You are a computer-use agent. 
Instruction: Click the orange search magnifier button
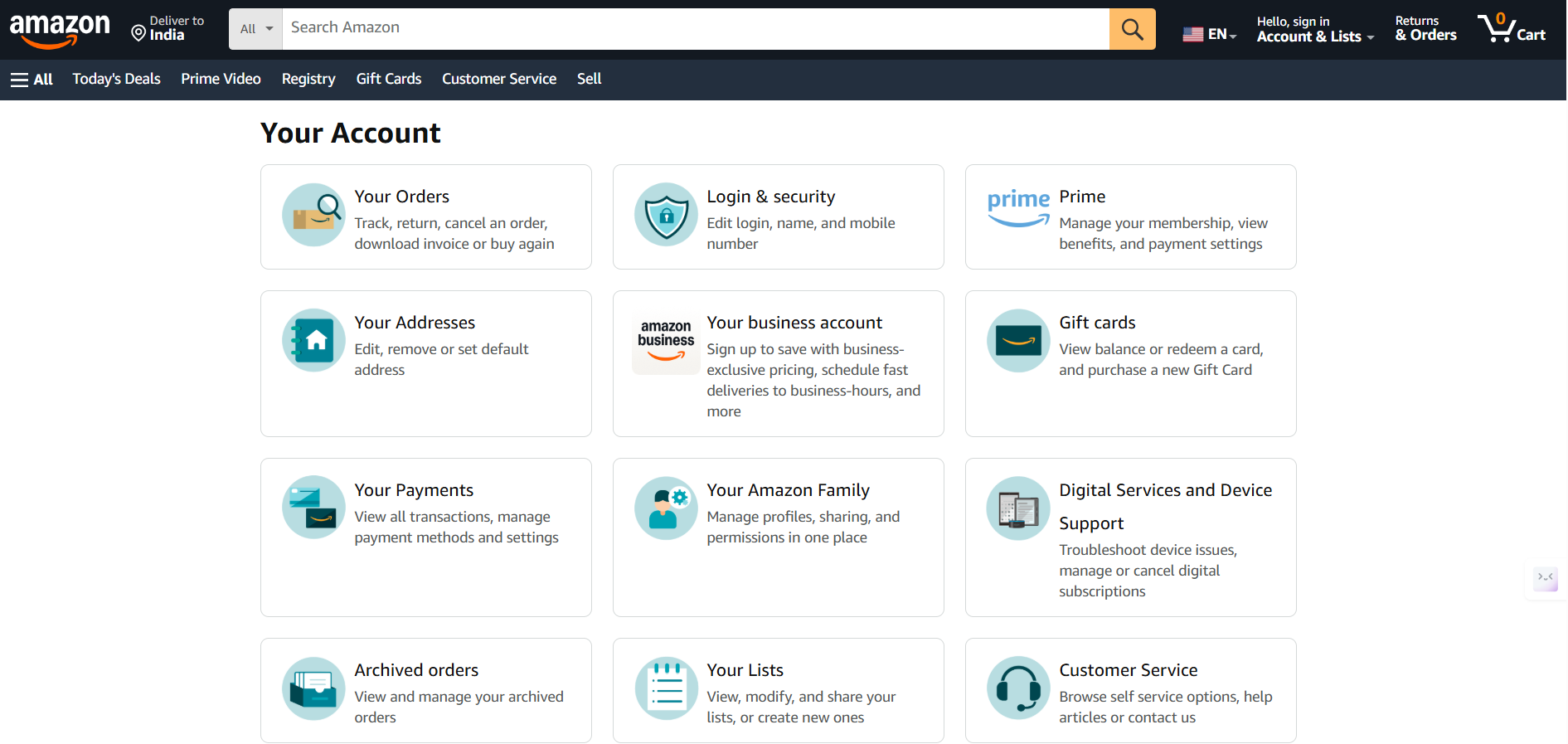click(x=1132, y=29)
